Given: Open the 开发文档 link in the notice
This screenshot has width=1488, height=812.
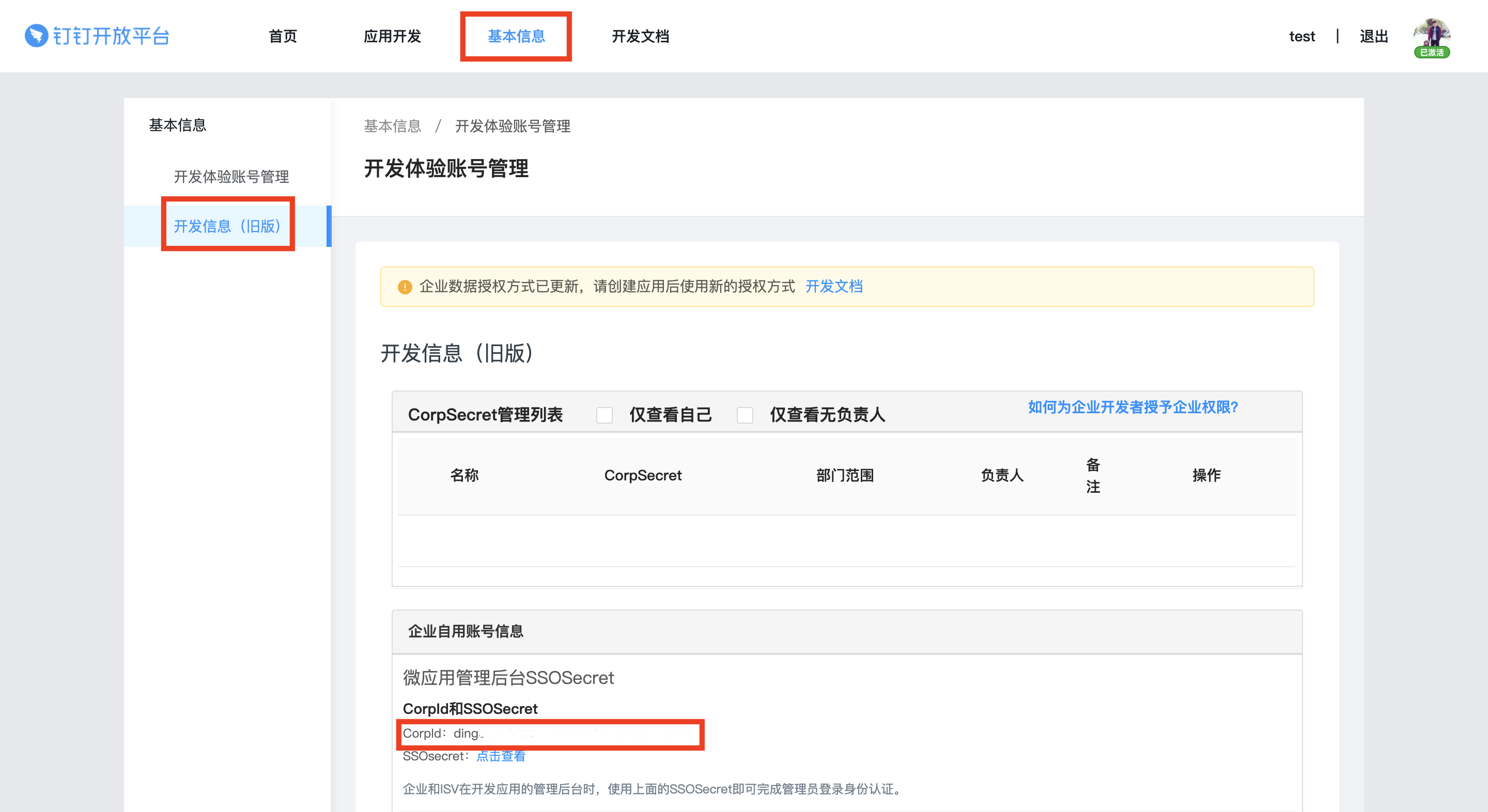Looking at the screenshot, I should pos(833,287).
